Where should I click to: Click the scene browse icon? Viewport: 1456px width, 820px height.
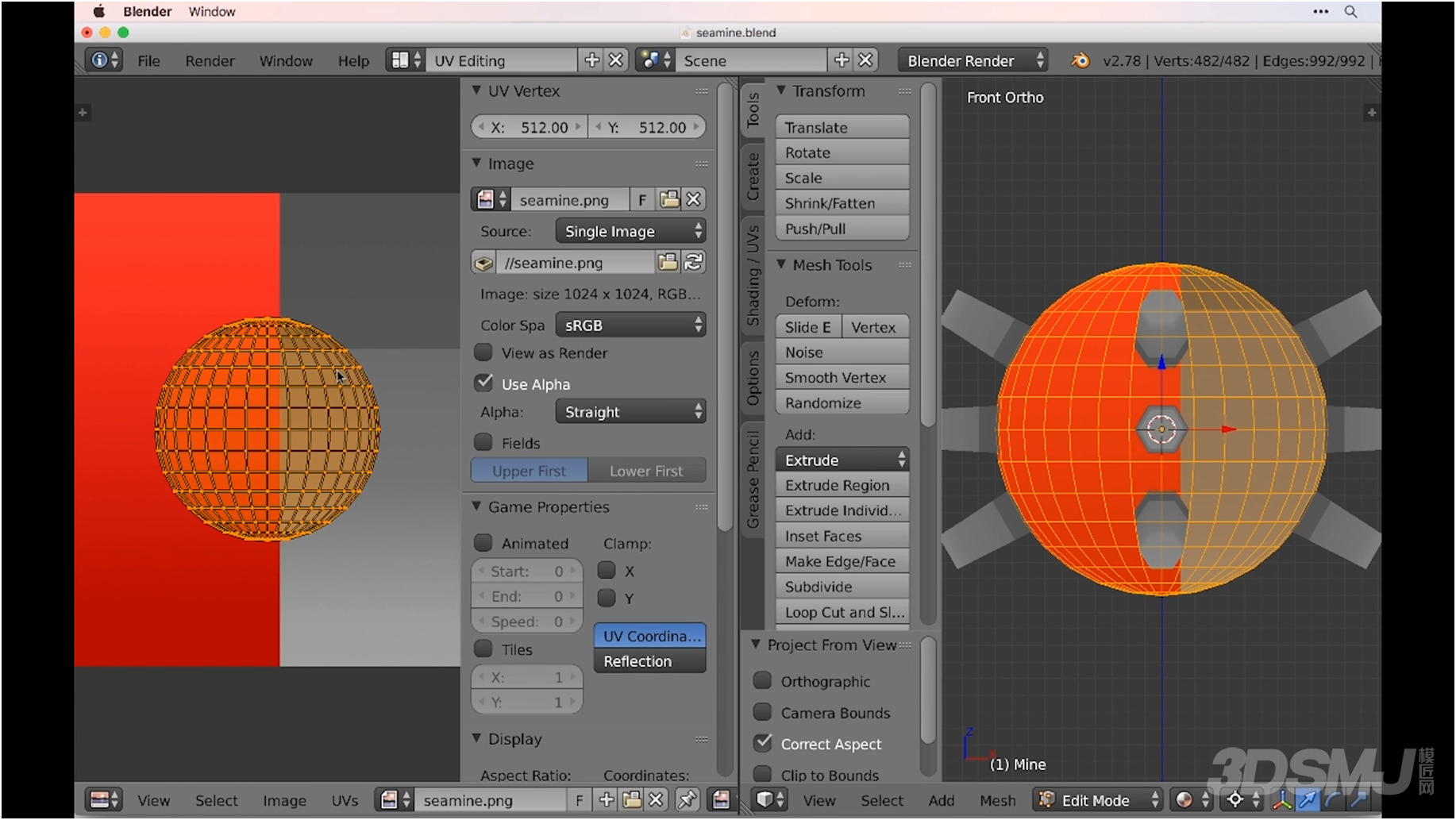[x=656, y=60]
